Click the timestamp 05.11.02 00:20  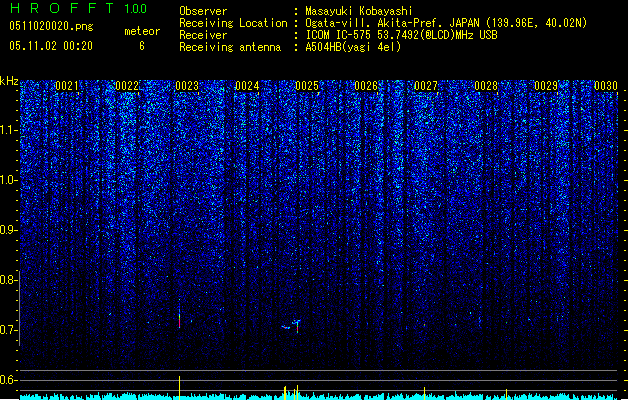tap(51, 46)
